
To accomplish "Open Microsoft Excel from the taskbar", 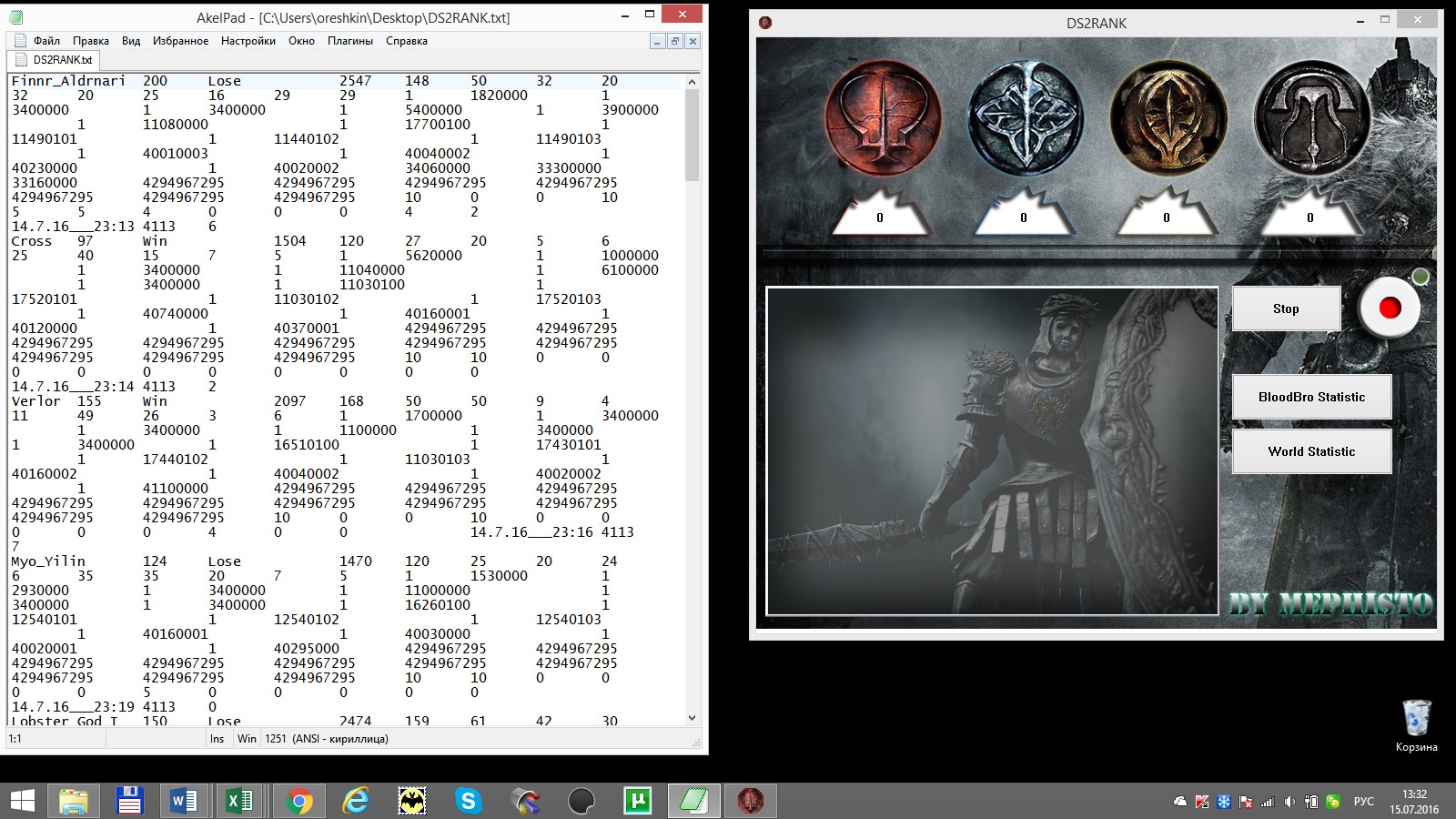I will click(x=240, y=801).
